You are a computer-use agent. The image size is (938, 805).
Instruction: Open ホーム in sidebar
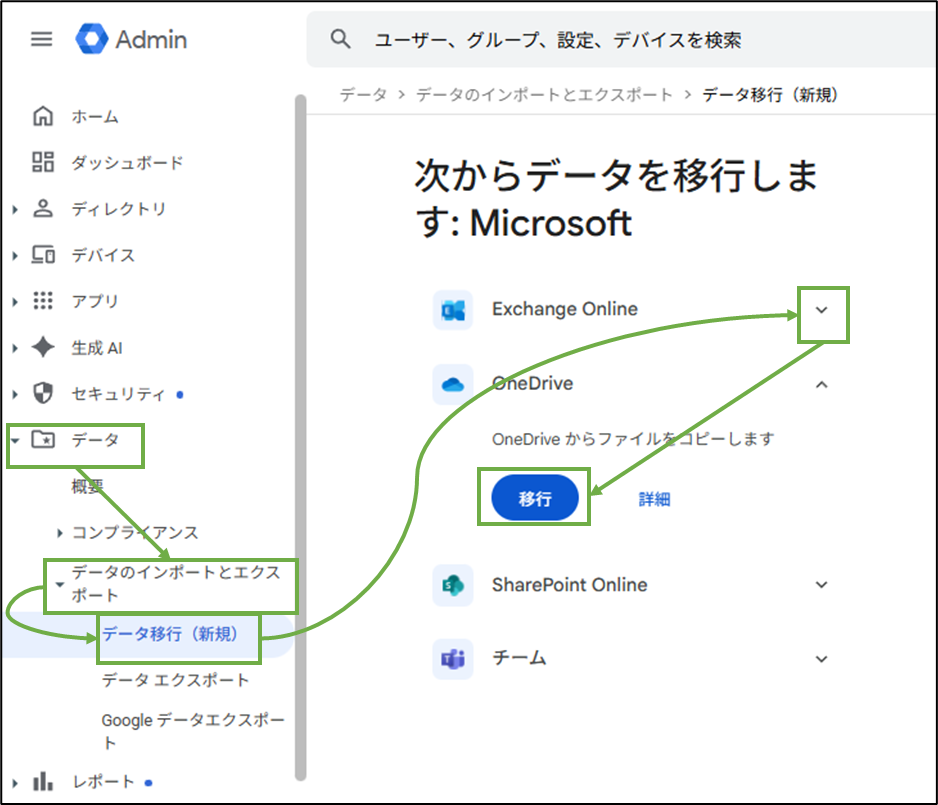(x=95, y=117)
